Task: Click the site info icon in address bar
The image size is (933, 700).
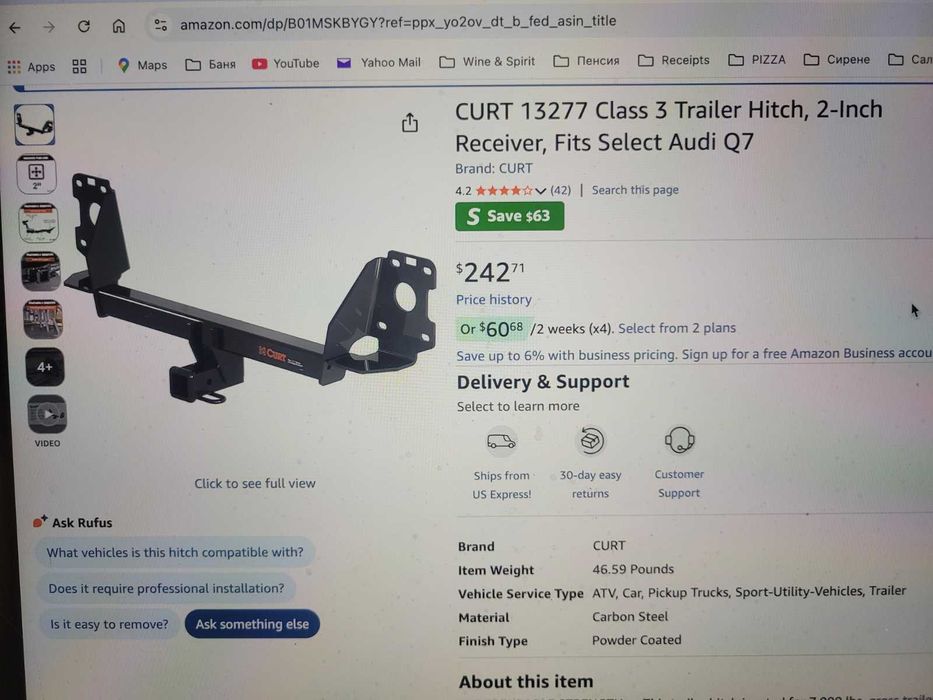Action: pyautogui.click(x=161, y=25)
